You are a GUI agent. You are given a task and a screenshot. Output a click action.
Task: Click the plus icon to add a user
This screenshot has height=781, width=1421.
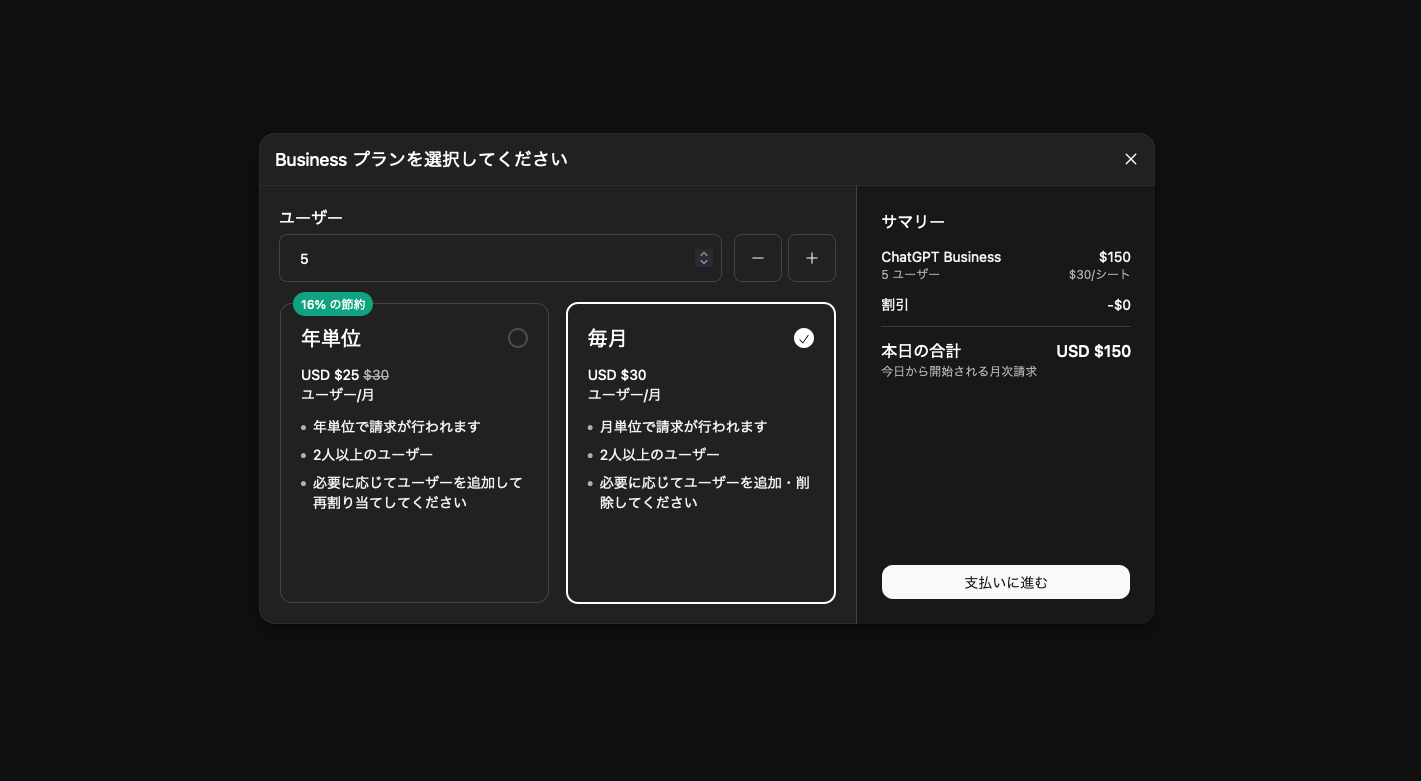pyautogui.click(x=812, y=258)
